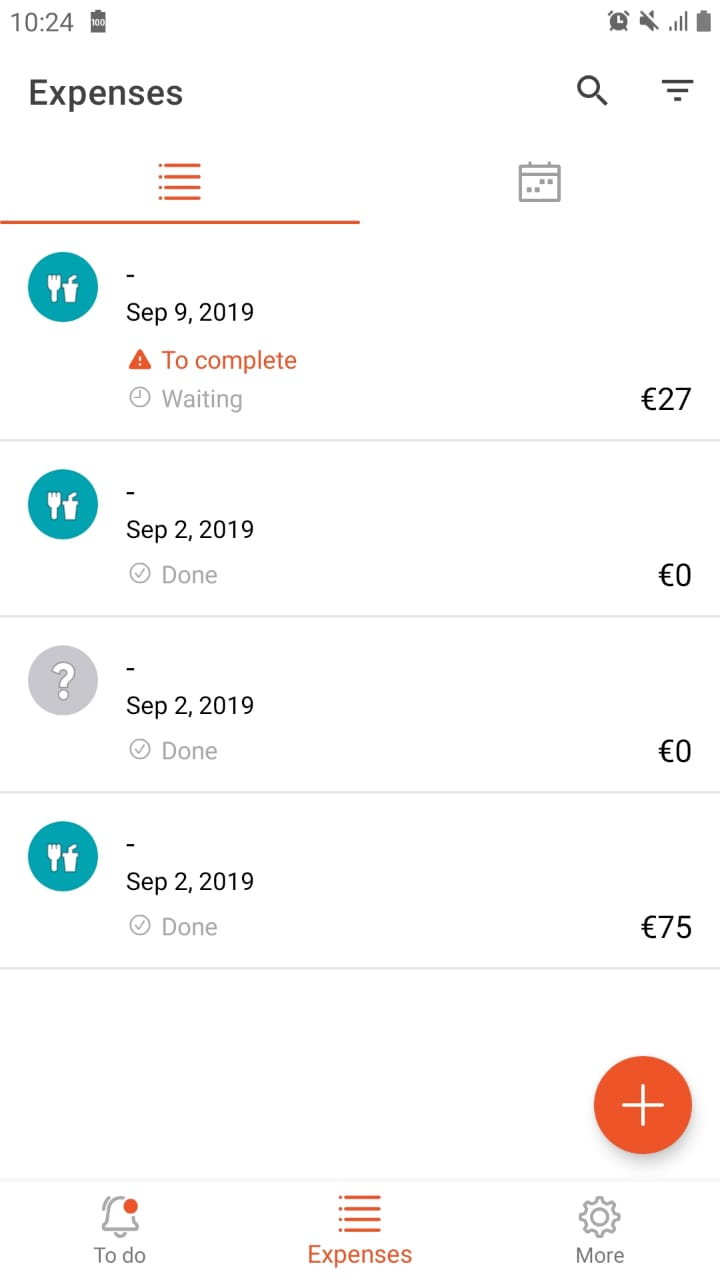Screen dimensions: 720x1280
Task: Switch to the list view tab
Action: [x=180, y=182]
